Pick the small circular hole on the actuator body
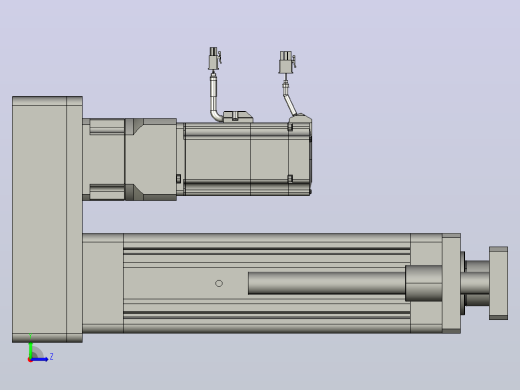This screenshot has width=520, height=390. [219, 283]
